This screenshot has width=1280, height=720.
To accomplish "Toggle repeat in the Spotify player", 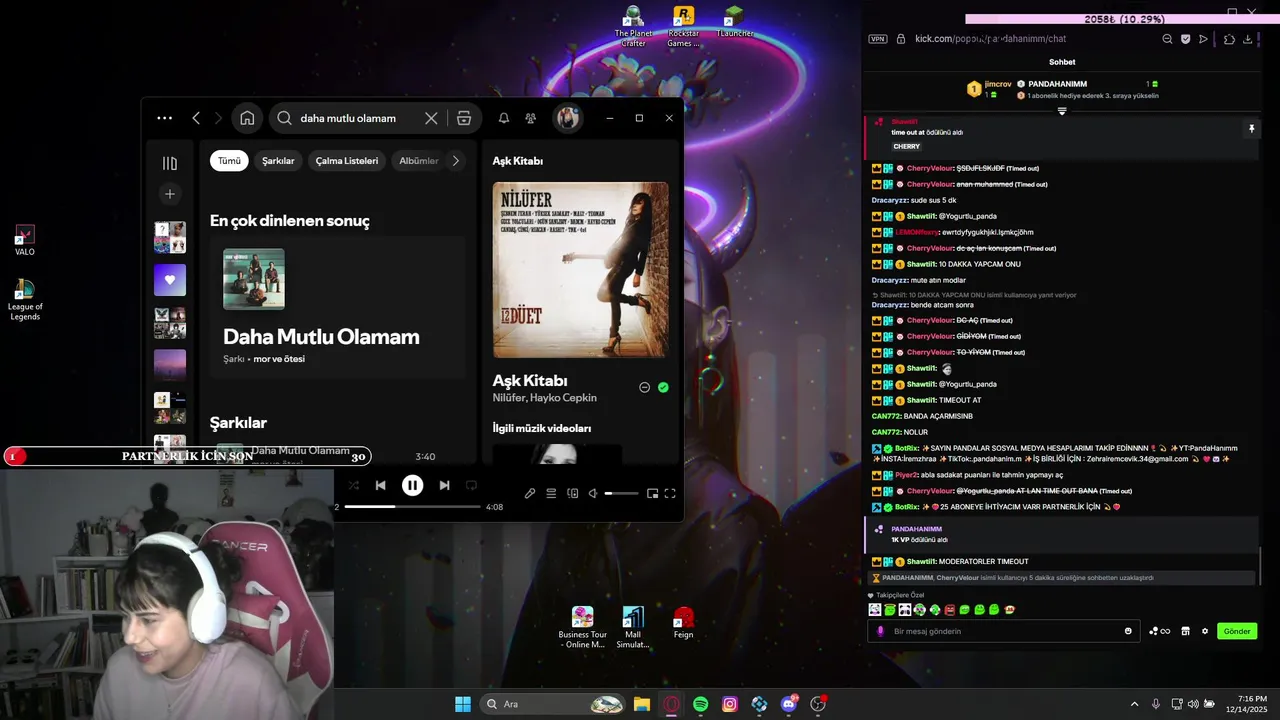I will click(x=471, y=485).
